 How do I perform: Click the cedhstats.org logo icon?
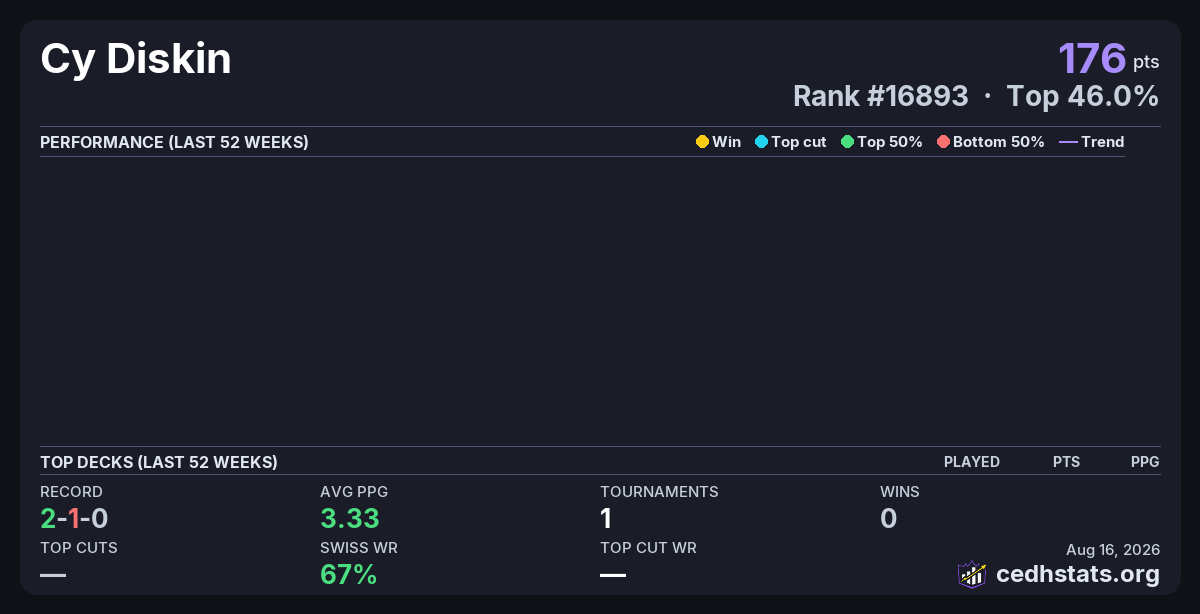click(x=972, y=574)
